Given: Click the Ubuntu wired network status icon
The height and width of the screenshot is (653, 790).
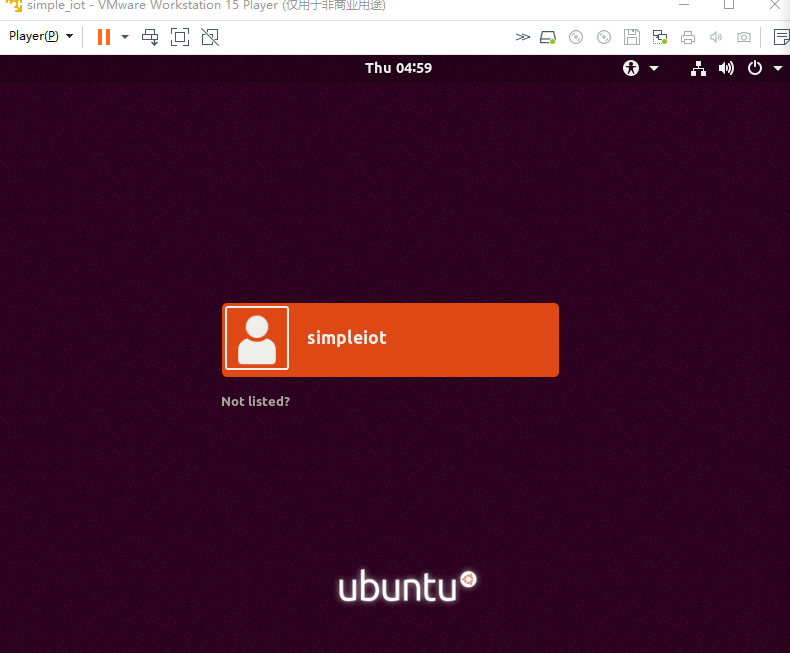Looking at the screenshot, I should [698, 68].
